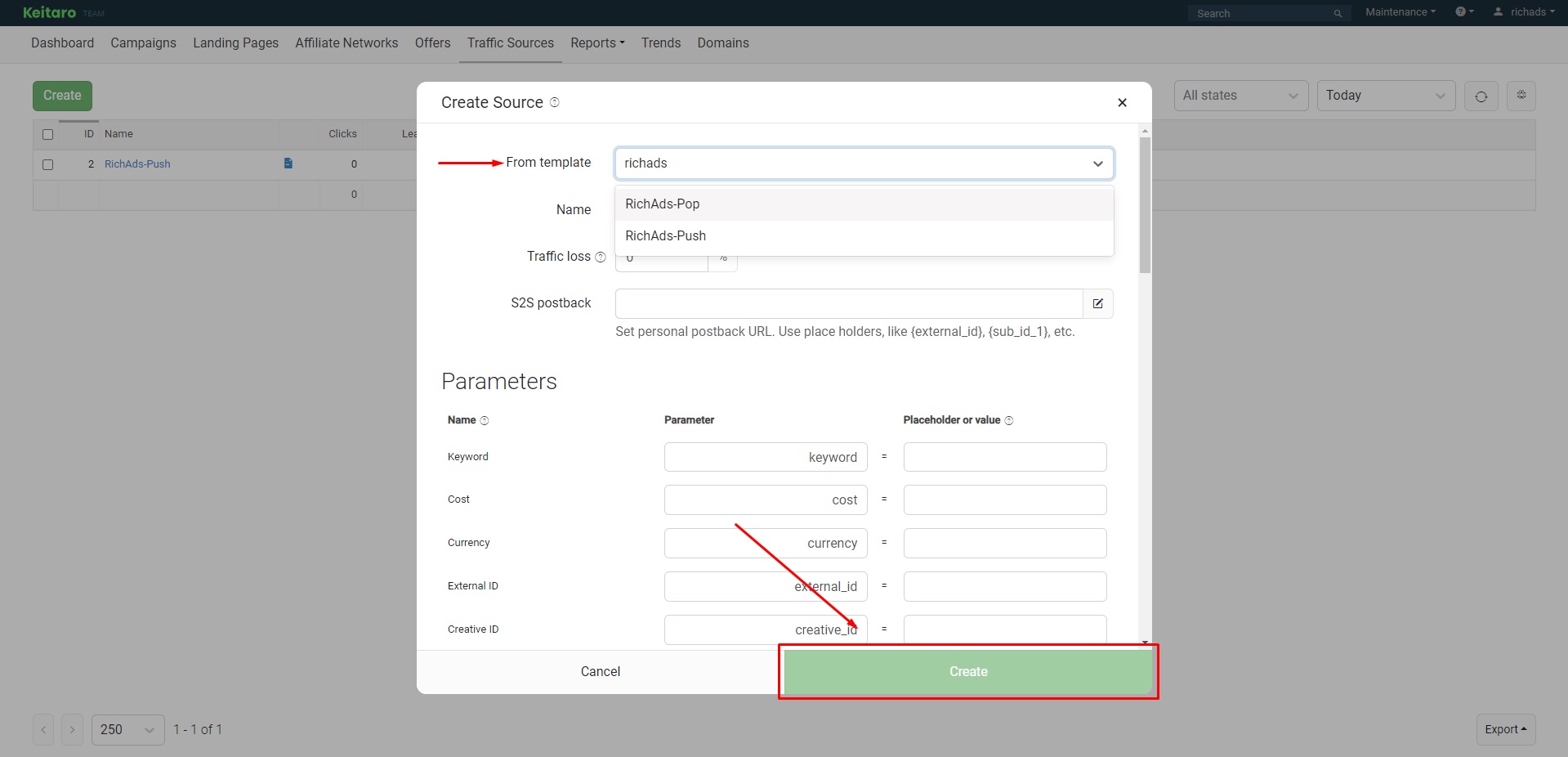This screenshot has height=757, width=1568.
Task: Open the help question mark menu
Action: (1464, 12)
